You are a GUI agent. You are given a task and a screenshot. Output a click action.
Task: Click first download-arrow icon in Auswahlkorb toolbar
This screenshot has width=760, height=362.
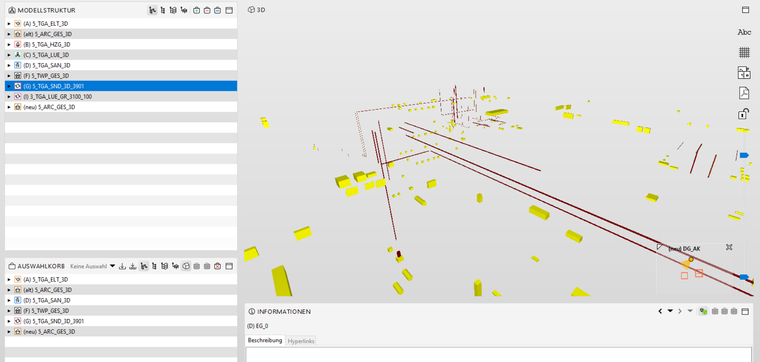pos(122,266)
